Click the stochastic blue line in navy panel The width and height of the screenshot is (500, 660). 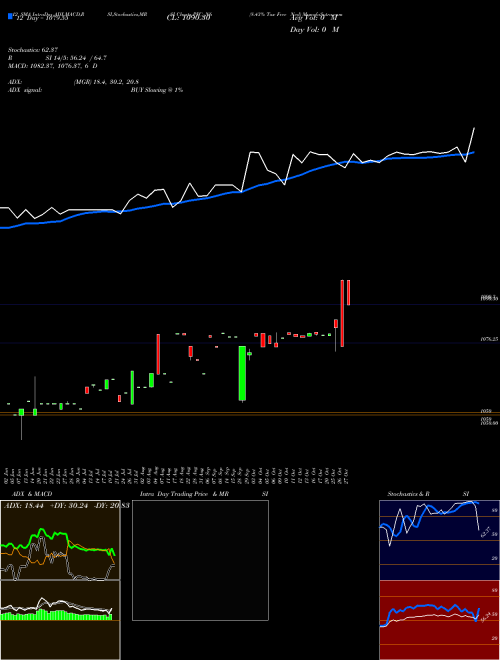coord(429,519)
